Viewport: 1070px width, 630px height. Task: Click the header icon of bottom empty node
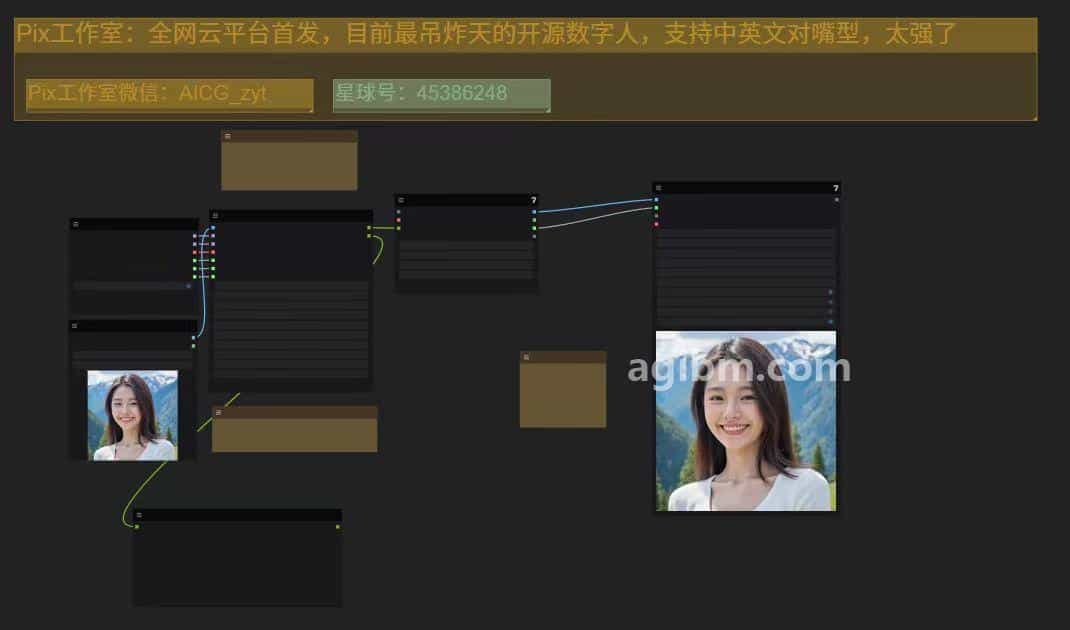point(139,515)
